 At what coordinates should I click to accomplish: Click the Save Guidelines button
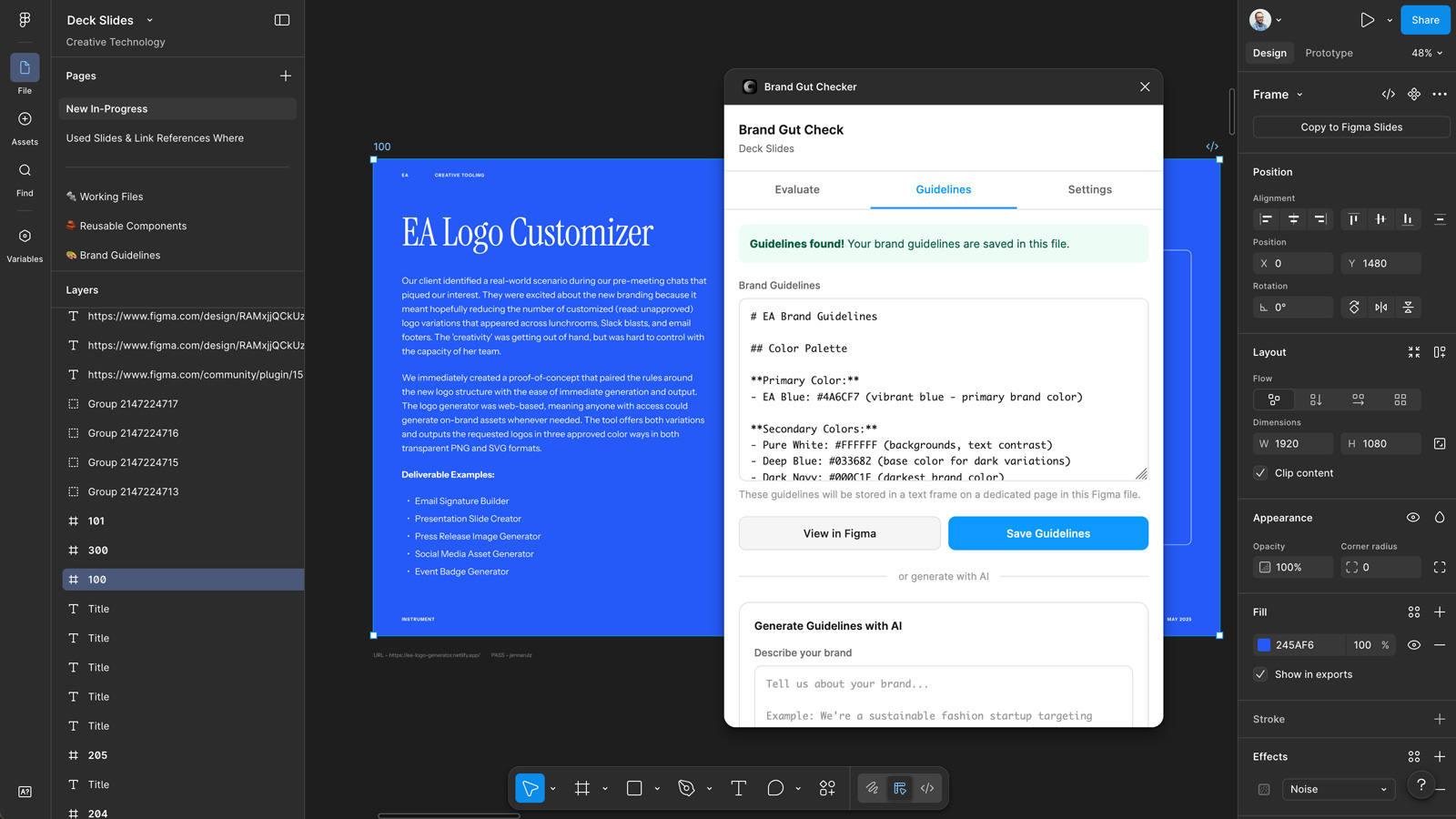1048,533
